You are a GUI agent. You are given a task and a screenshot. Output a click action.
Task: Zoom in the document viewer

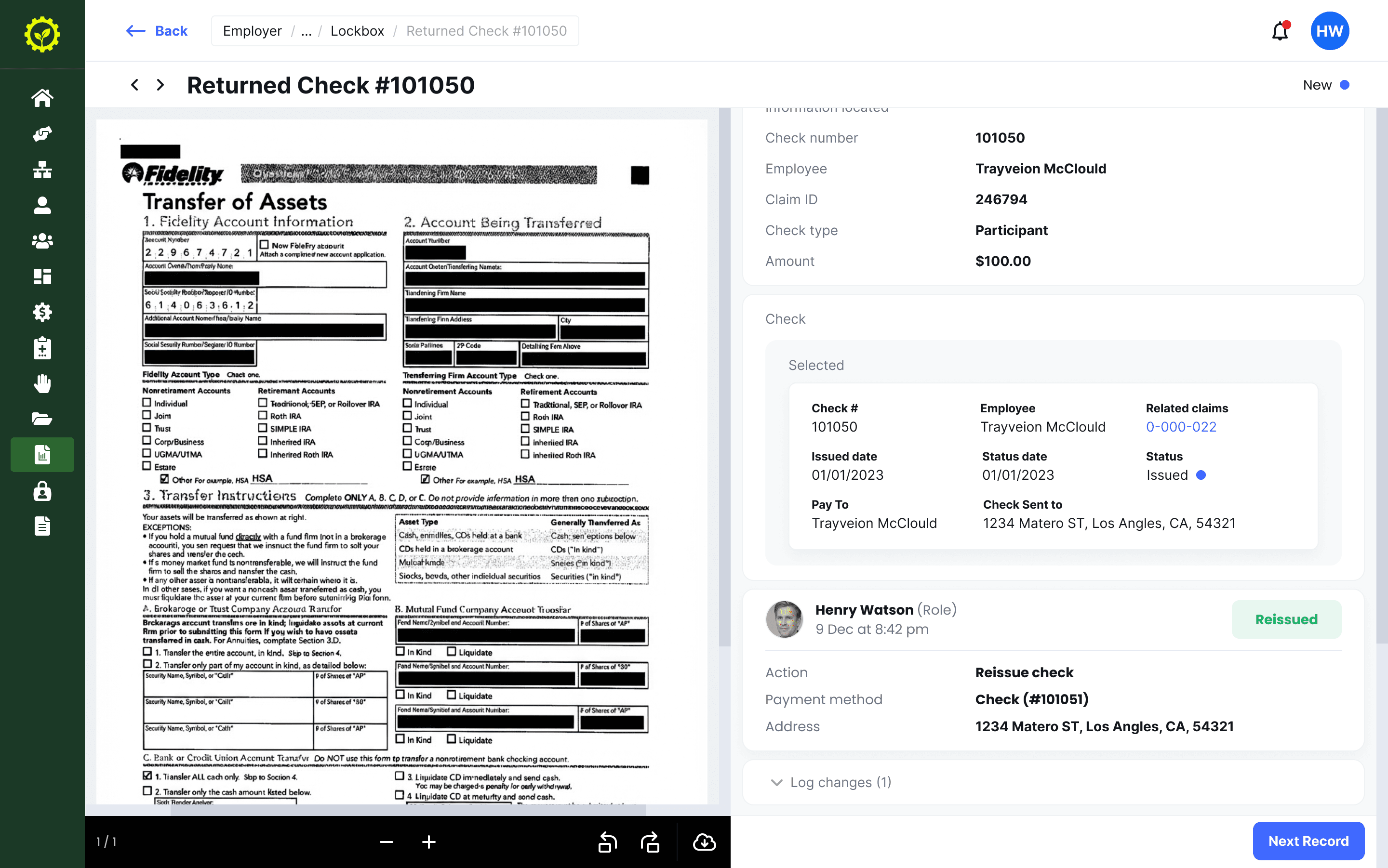click(429, 842)
